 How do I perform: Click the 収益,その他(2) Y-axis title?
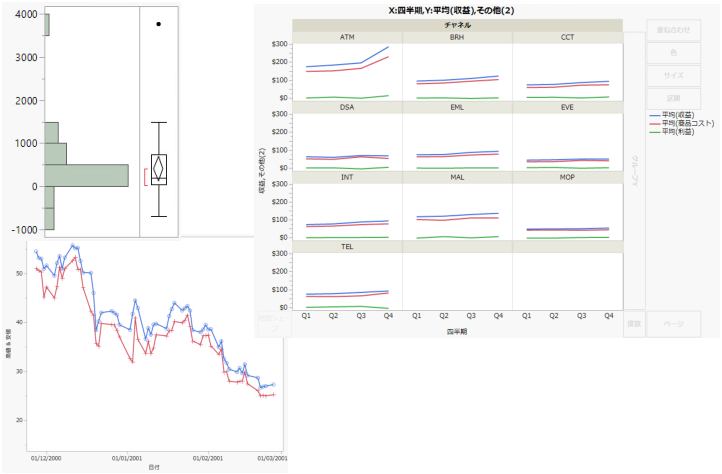point(262,170)
